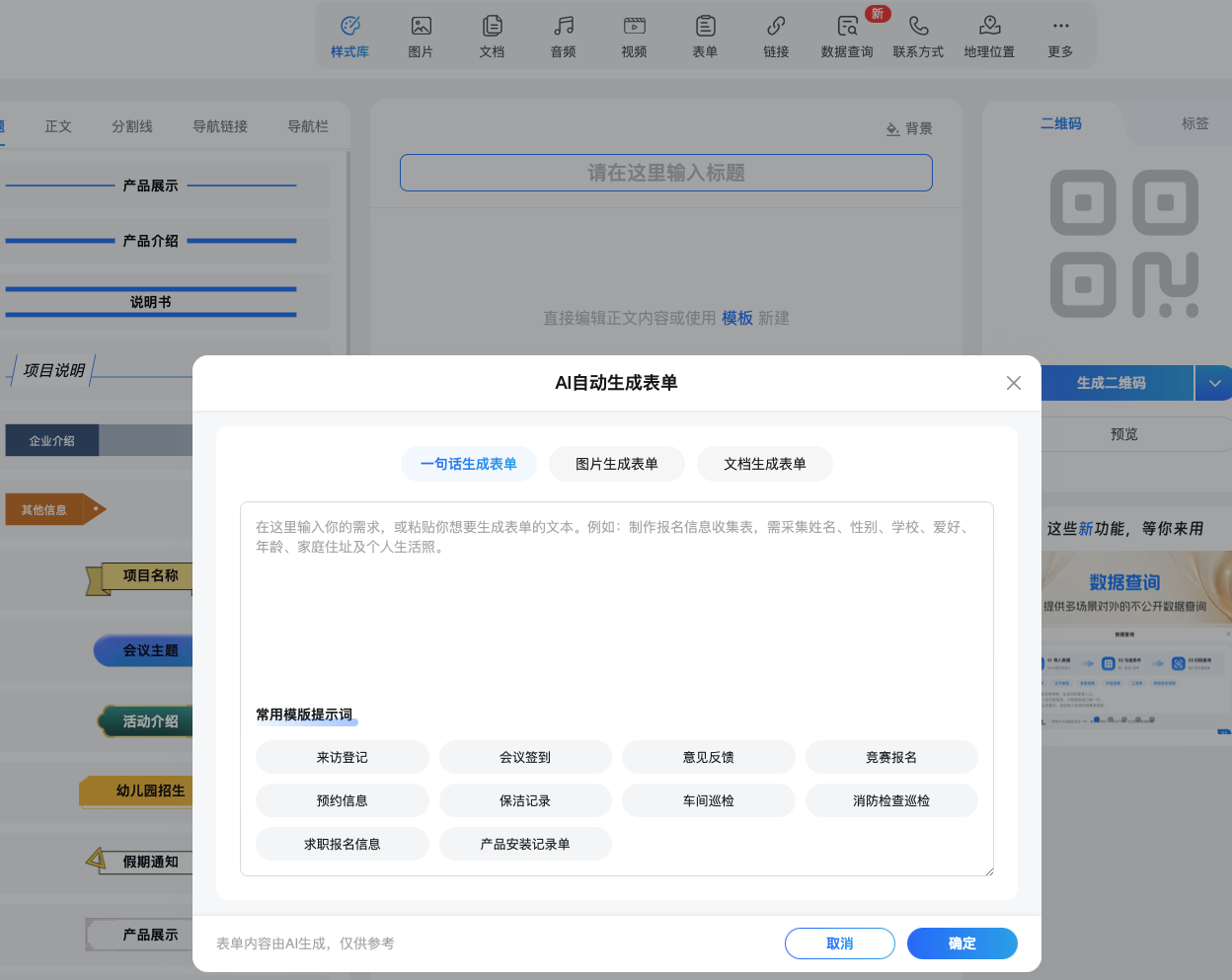Insert an image with 图片 icon
The width and height of the screenshot is (1232, 980).
coord(421,37)
